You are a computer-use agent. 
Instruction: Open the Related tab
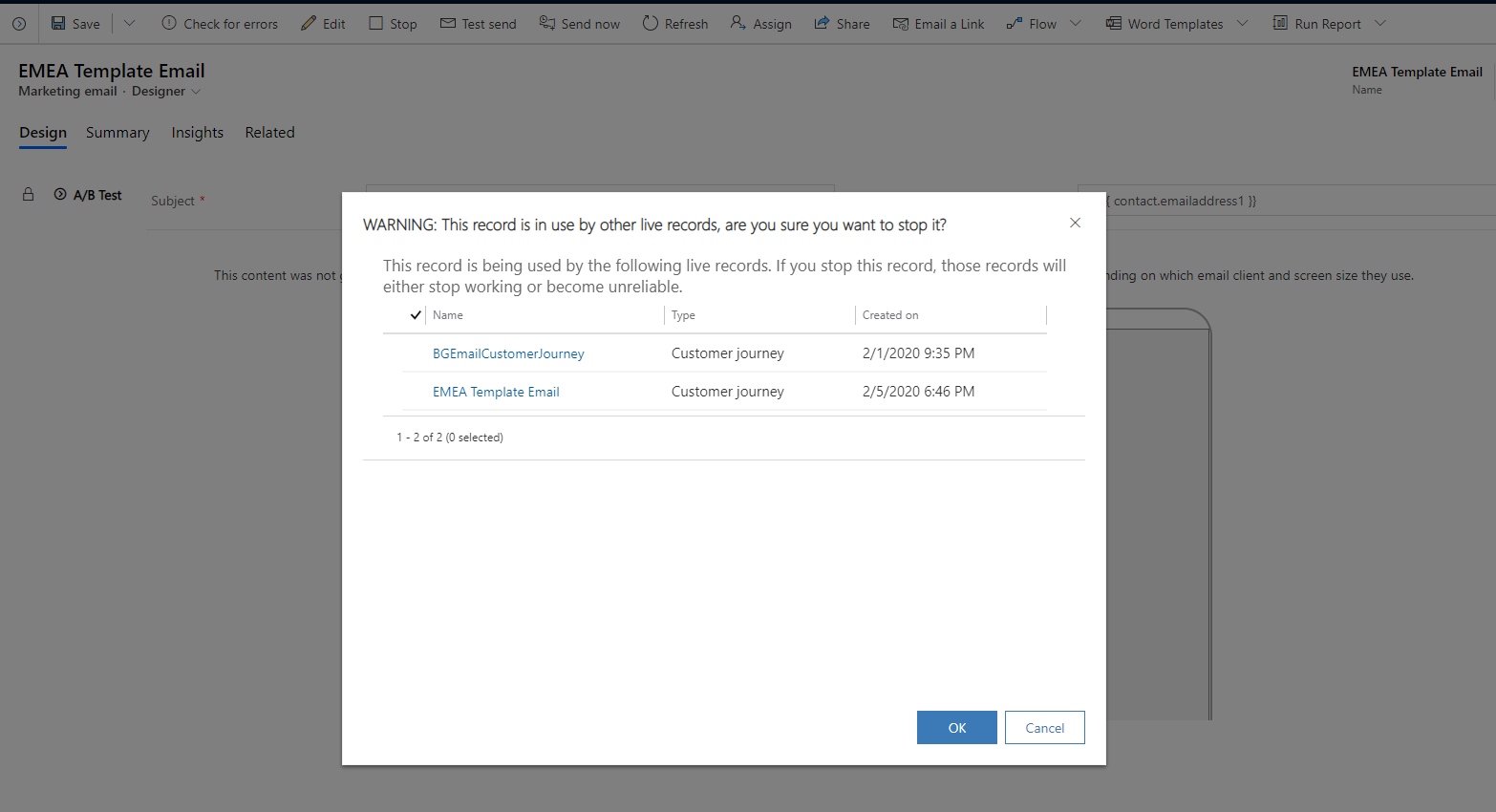(x=269, y=133)
